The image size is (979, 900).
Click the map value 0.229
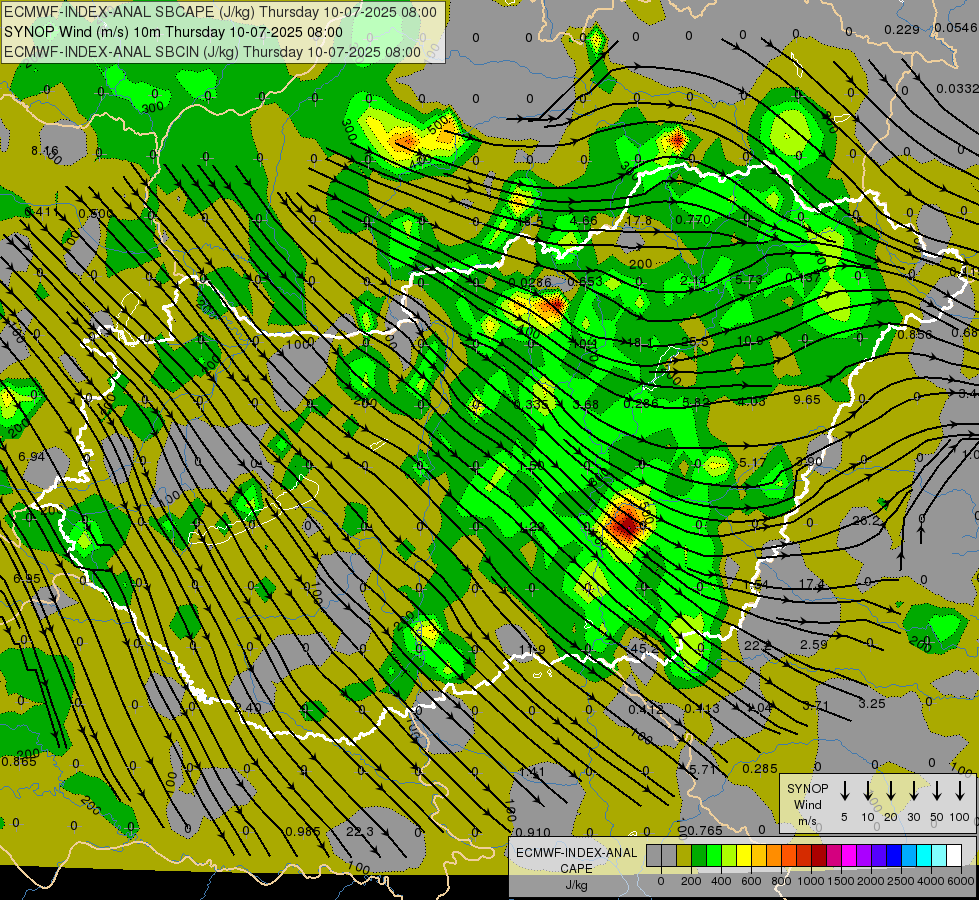click(902, 29)
